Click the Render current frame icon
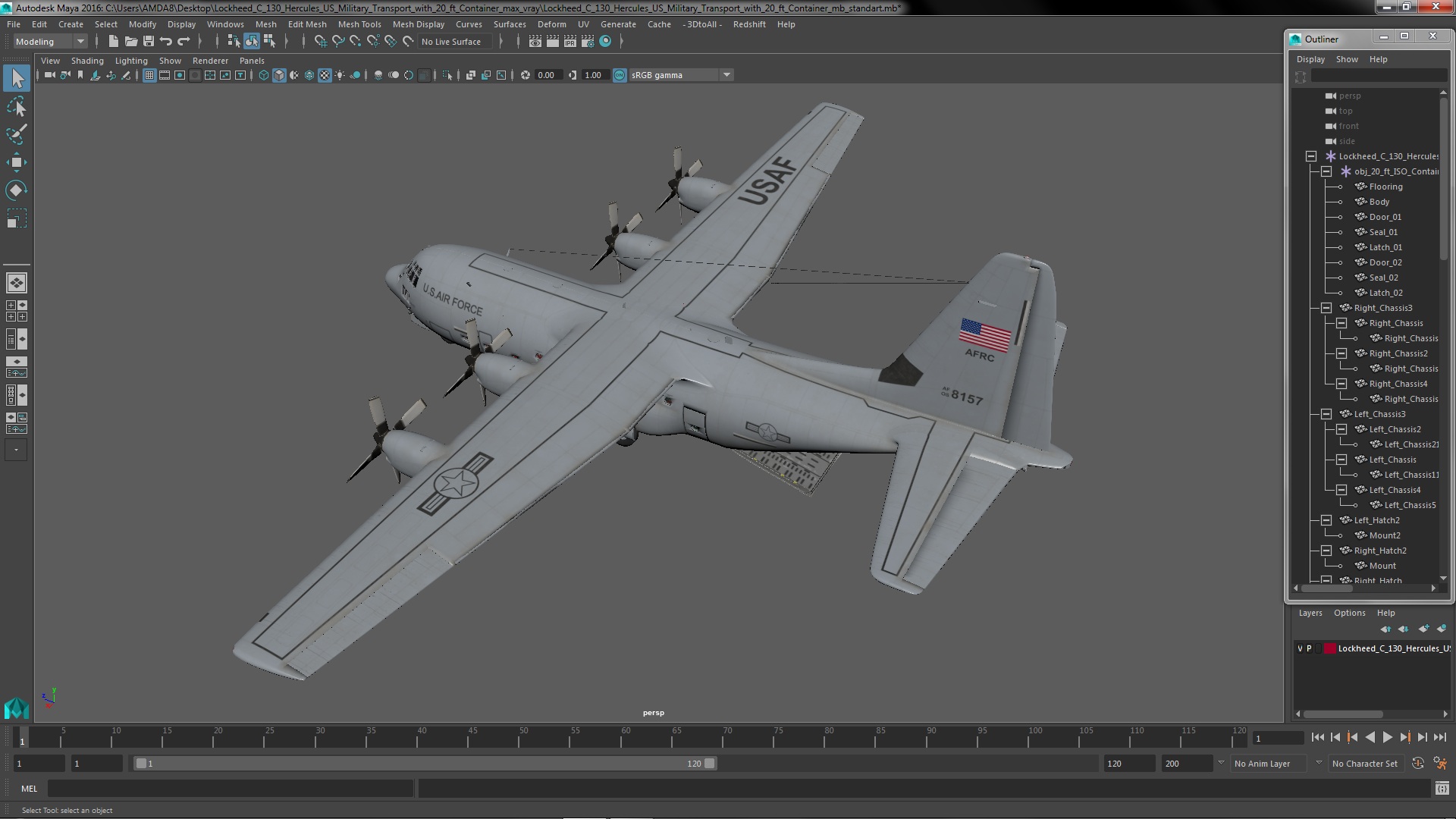This screenshot has height=819, width=1456. [552, 42]
